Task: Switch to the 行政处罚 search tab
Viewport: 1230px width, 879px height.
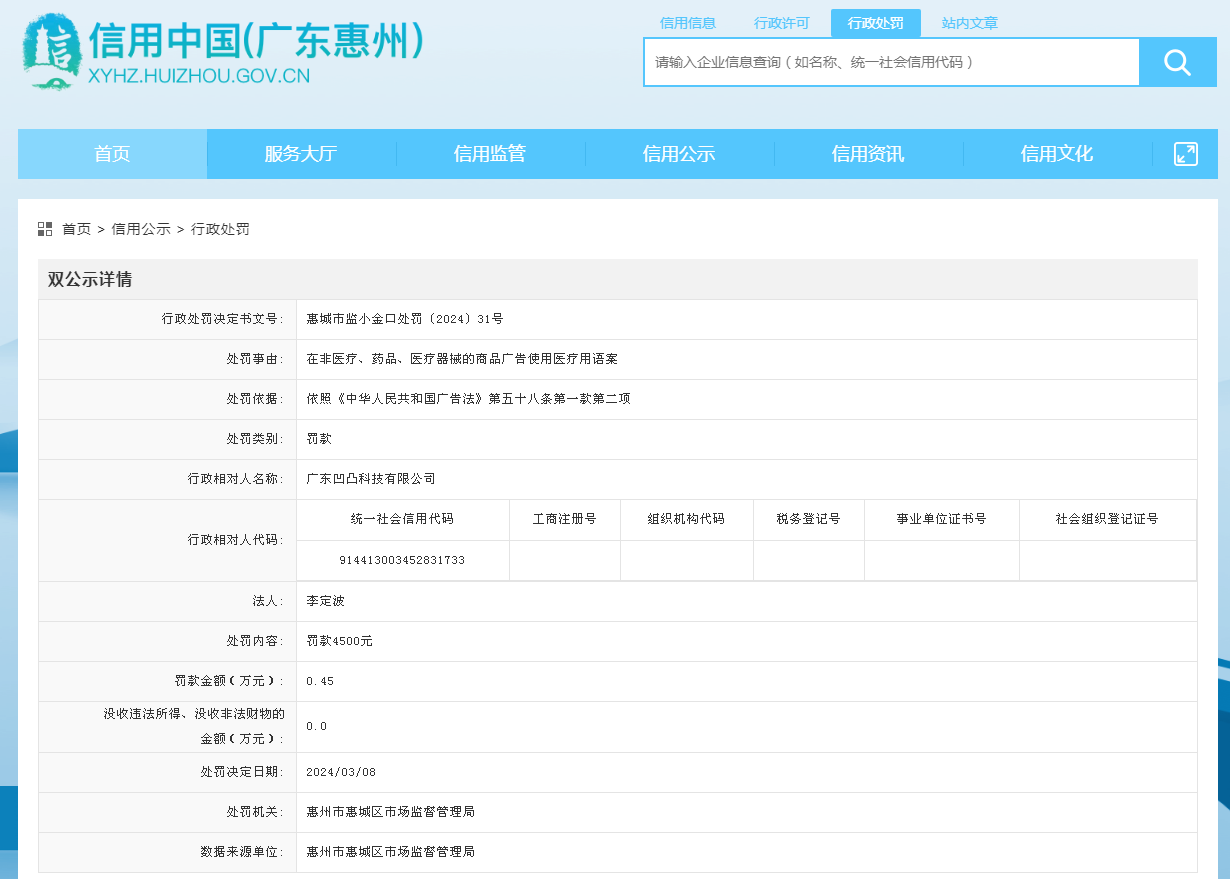Action: tap(875, 23)
